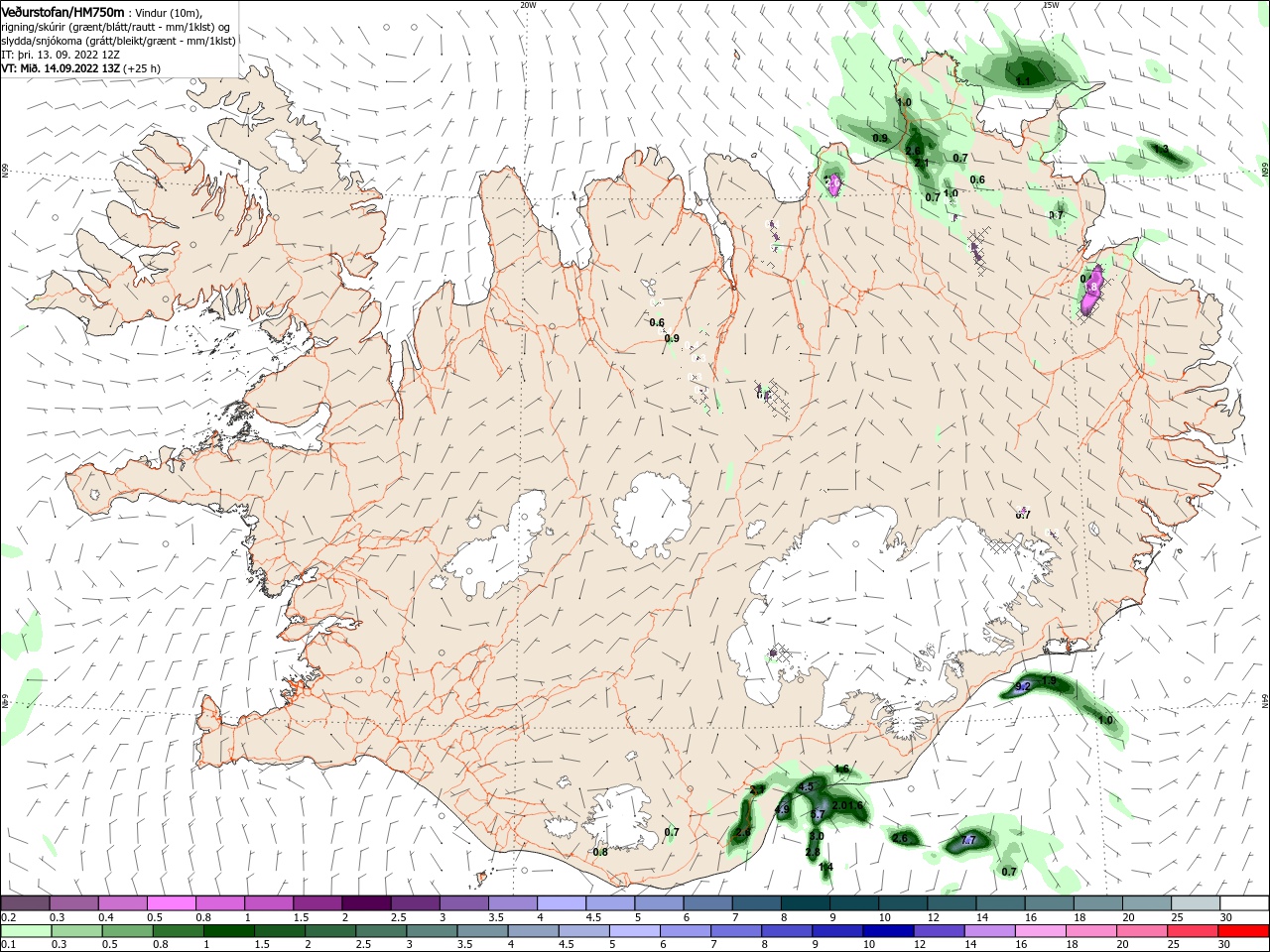Select the 'rigning/skúrir' legend description line
Viewport: 1270px width, 952px height.
(115, 27)
